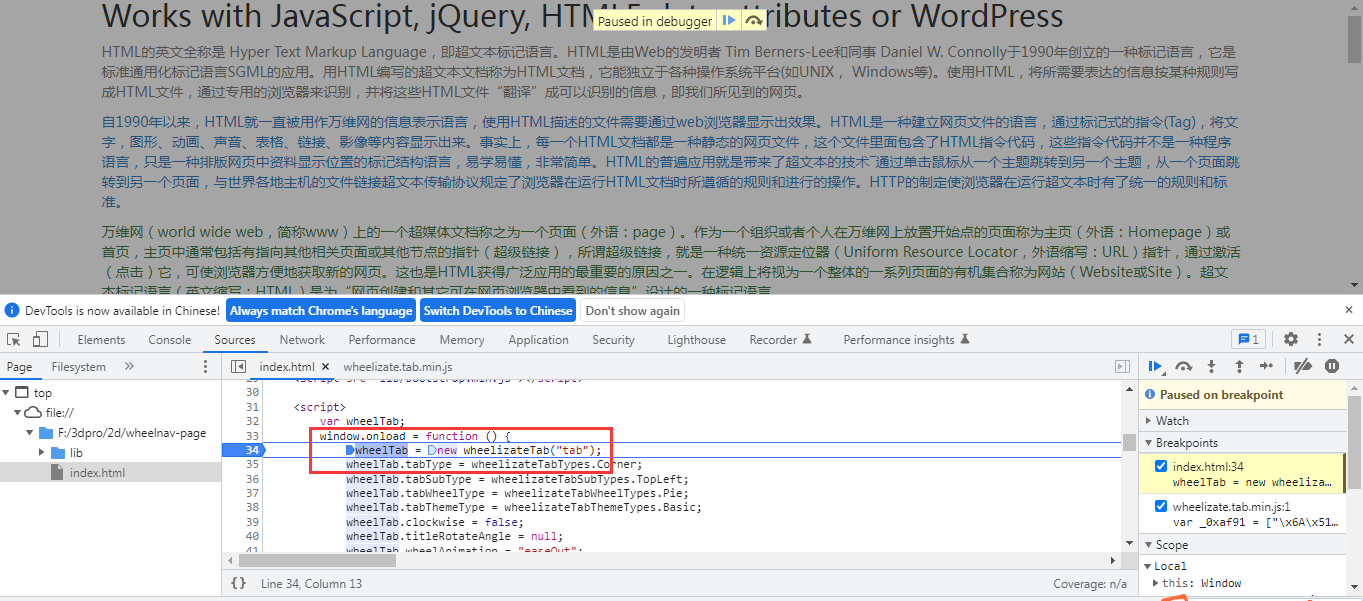Open the Network tab
Image resolution: width=1363 pixels, height=601 pixels.
(302, 340)
